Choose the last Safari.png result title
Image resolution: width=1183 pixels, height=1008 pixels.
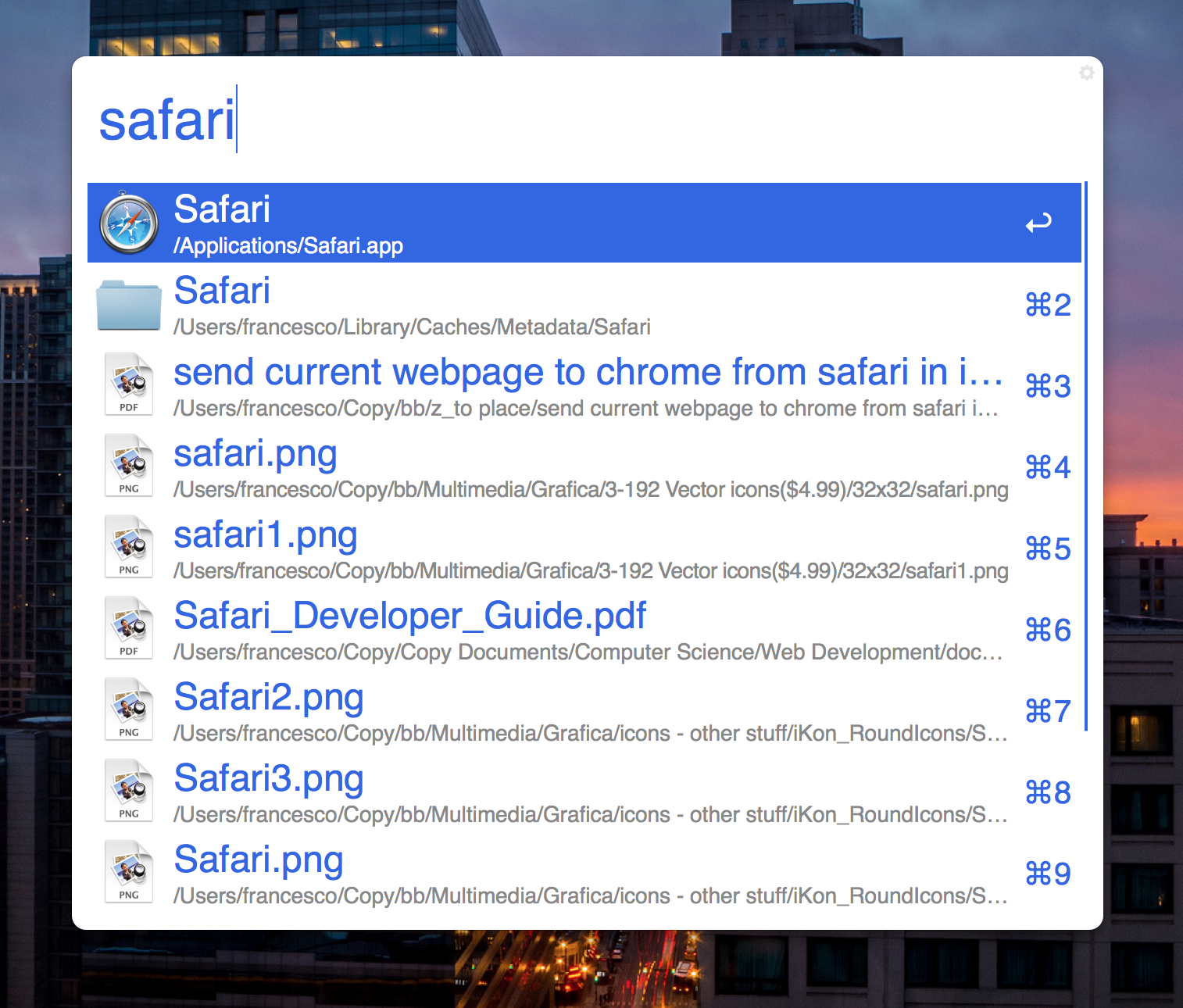pos(259,860)
